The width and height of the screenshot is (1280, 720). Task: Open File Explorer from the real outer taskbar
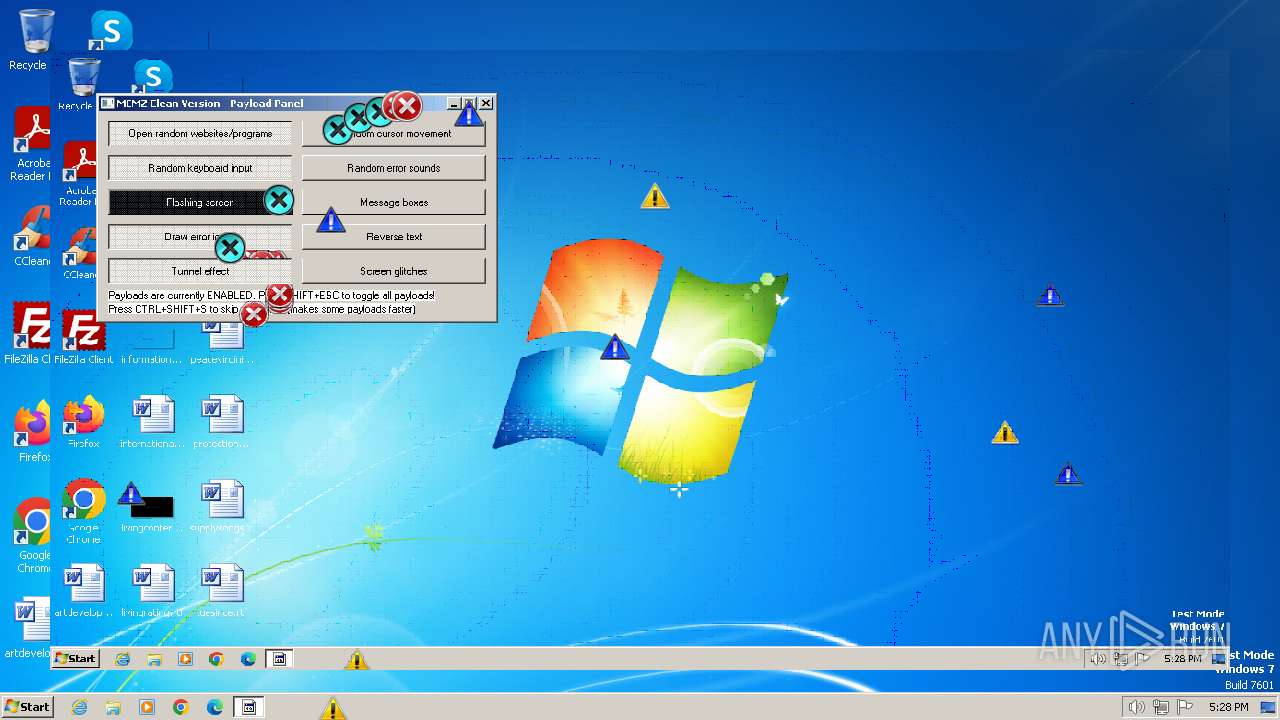tap(113, 707)
